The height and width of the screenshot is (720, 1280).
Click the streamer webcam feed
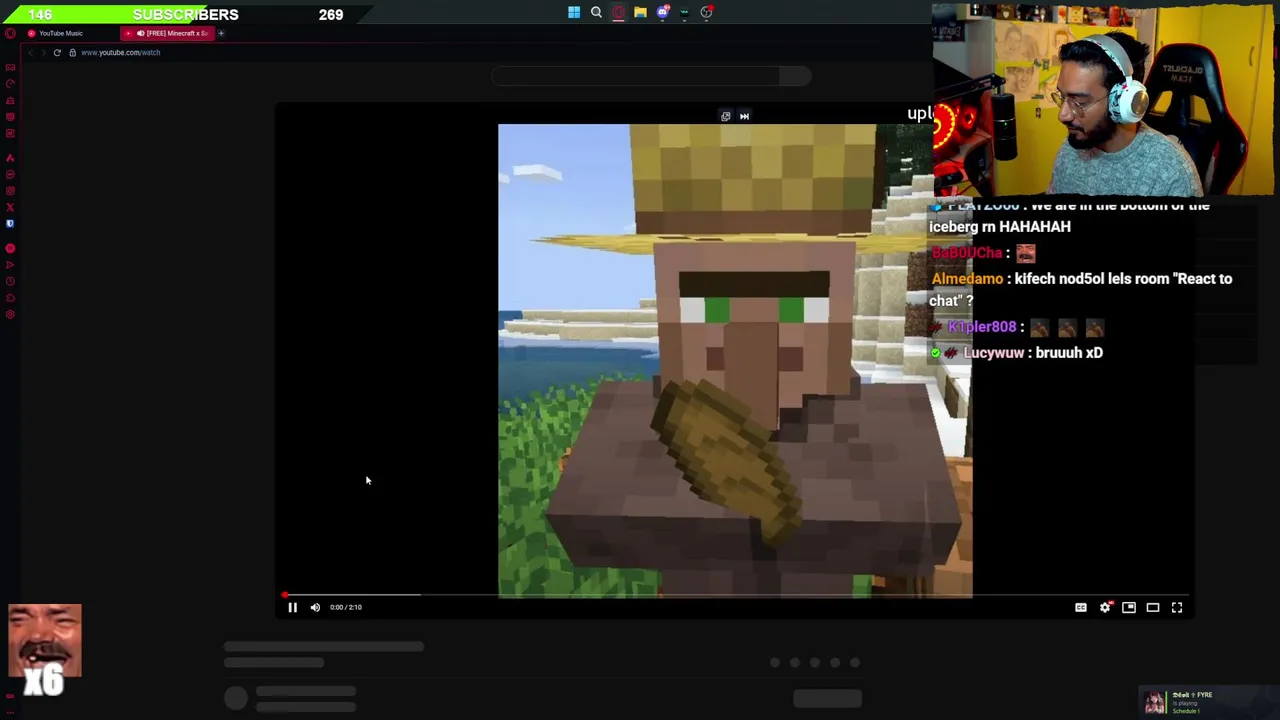1104,100
